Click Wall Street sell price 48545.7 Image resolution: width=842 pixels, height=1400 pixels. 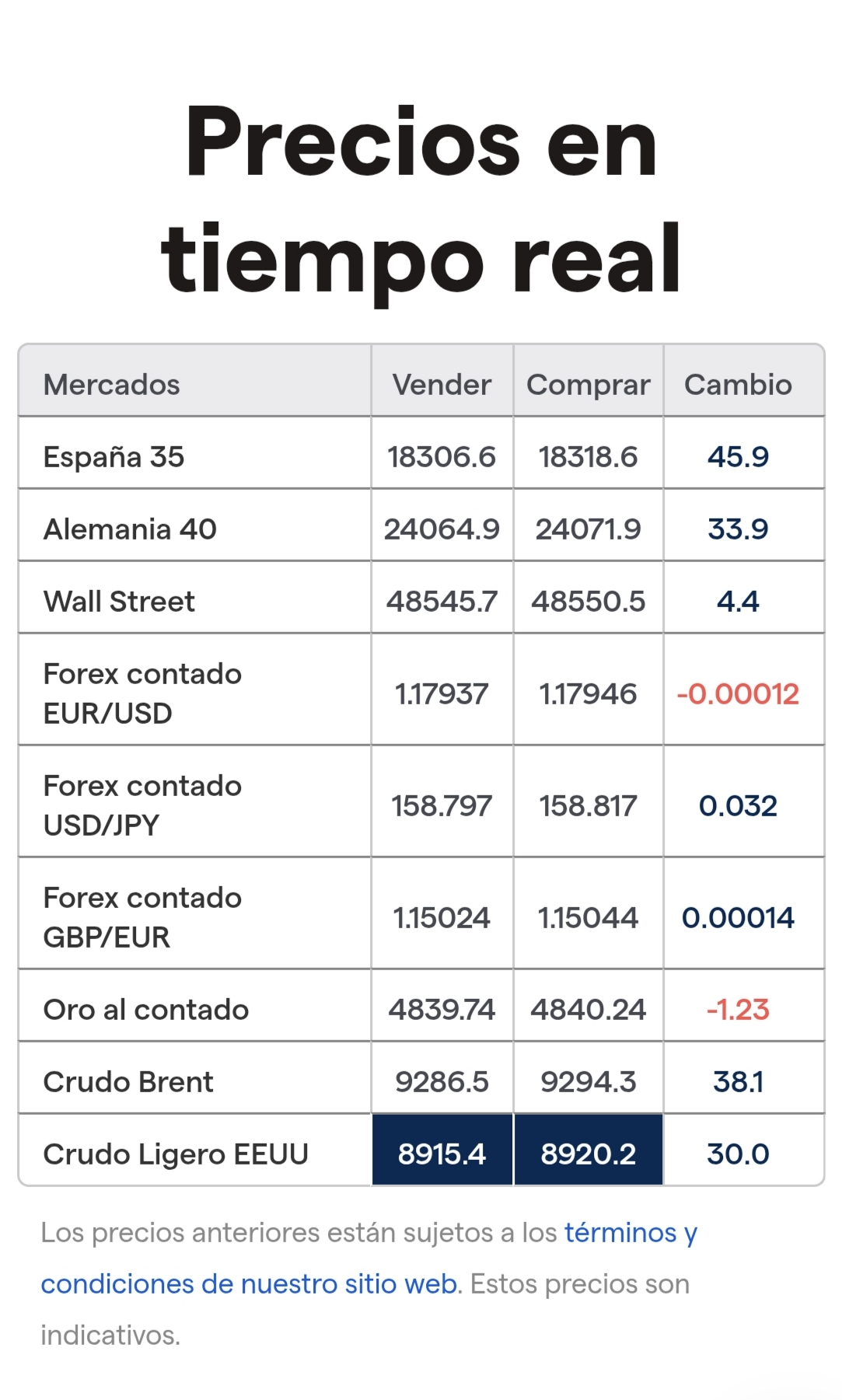(442, 602)
